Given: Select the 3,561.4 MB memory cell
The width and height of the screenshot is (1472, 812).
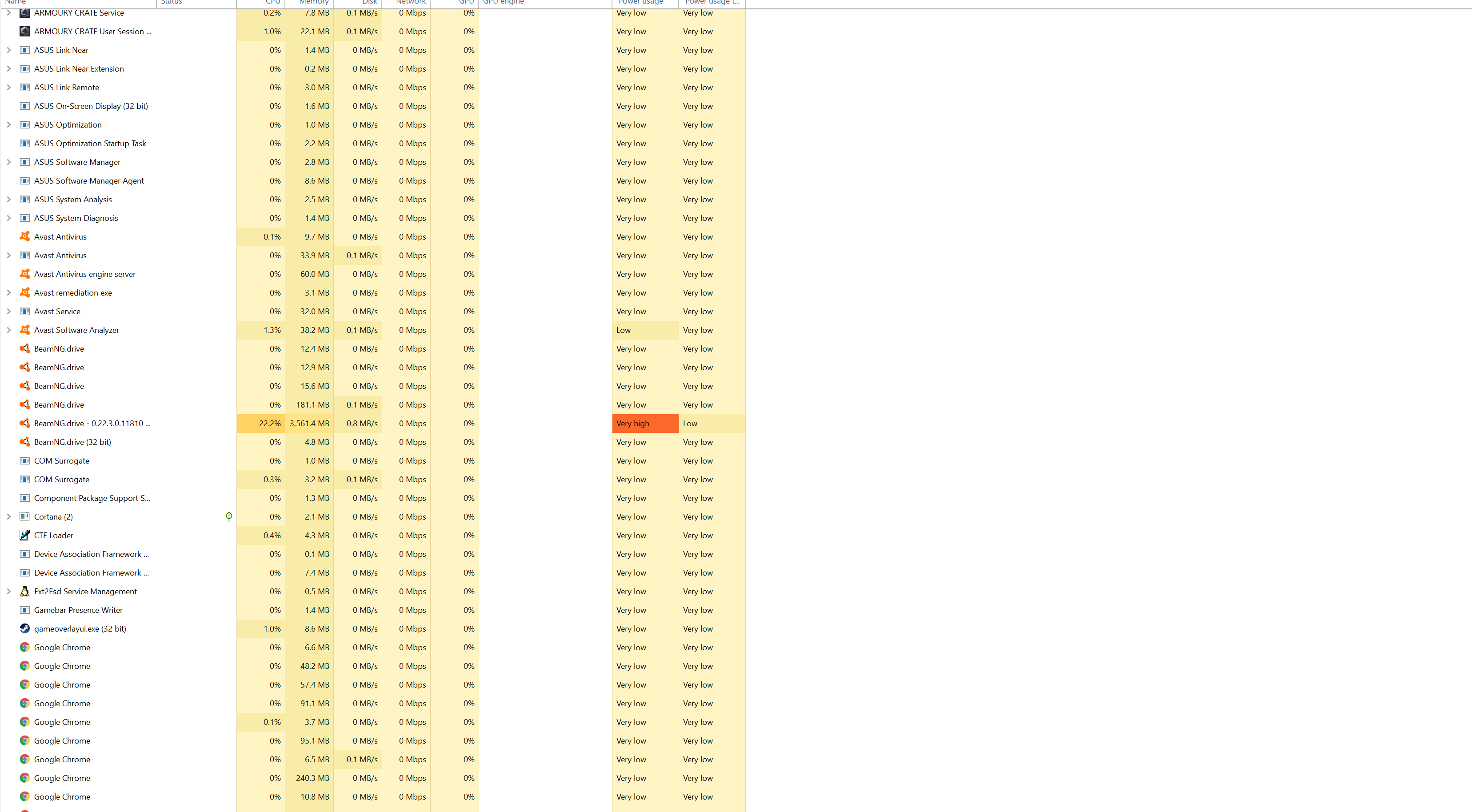Looking at the screenshot, I should coord(309,424).
